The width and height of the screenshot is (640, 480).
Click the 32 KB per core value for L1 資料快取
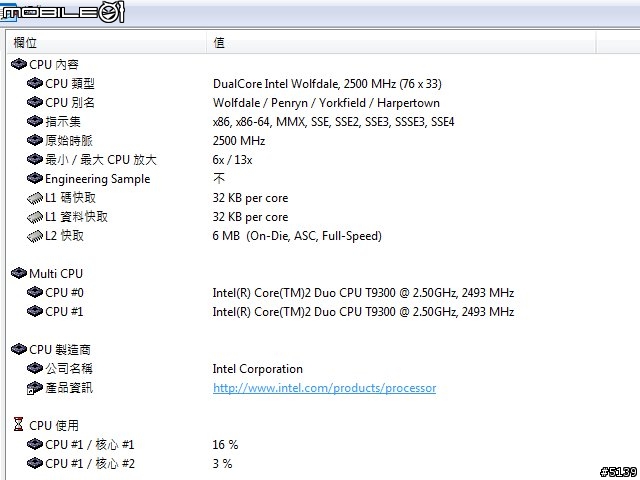pyautogui.click(x=250, y=217)
